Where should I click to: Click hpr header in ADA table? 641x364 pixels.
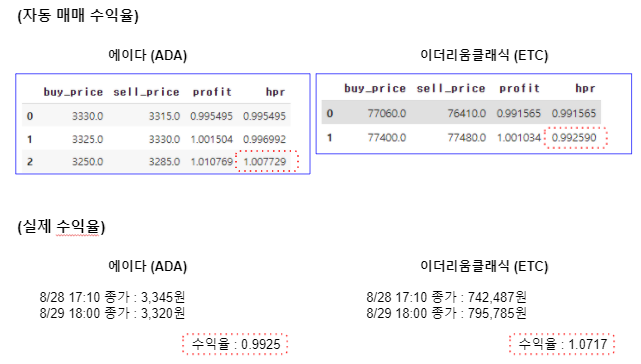[275, 92]
